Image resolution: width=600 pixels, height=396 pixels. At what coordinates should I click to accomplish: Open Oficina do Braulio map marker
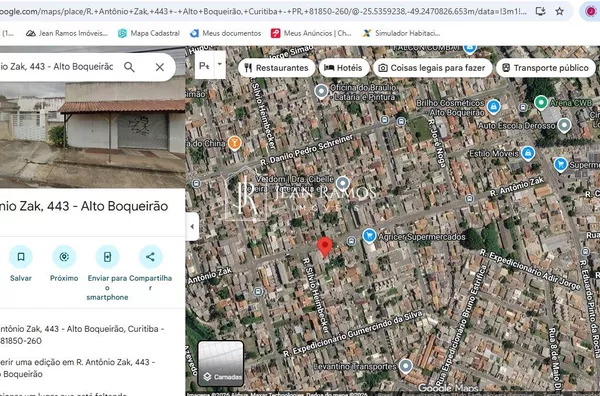point(321,91)
